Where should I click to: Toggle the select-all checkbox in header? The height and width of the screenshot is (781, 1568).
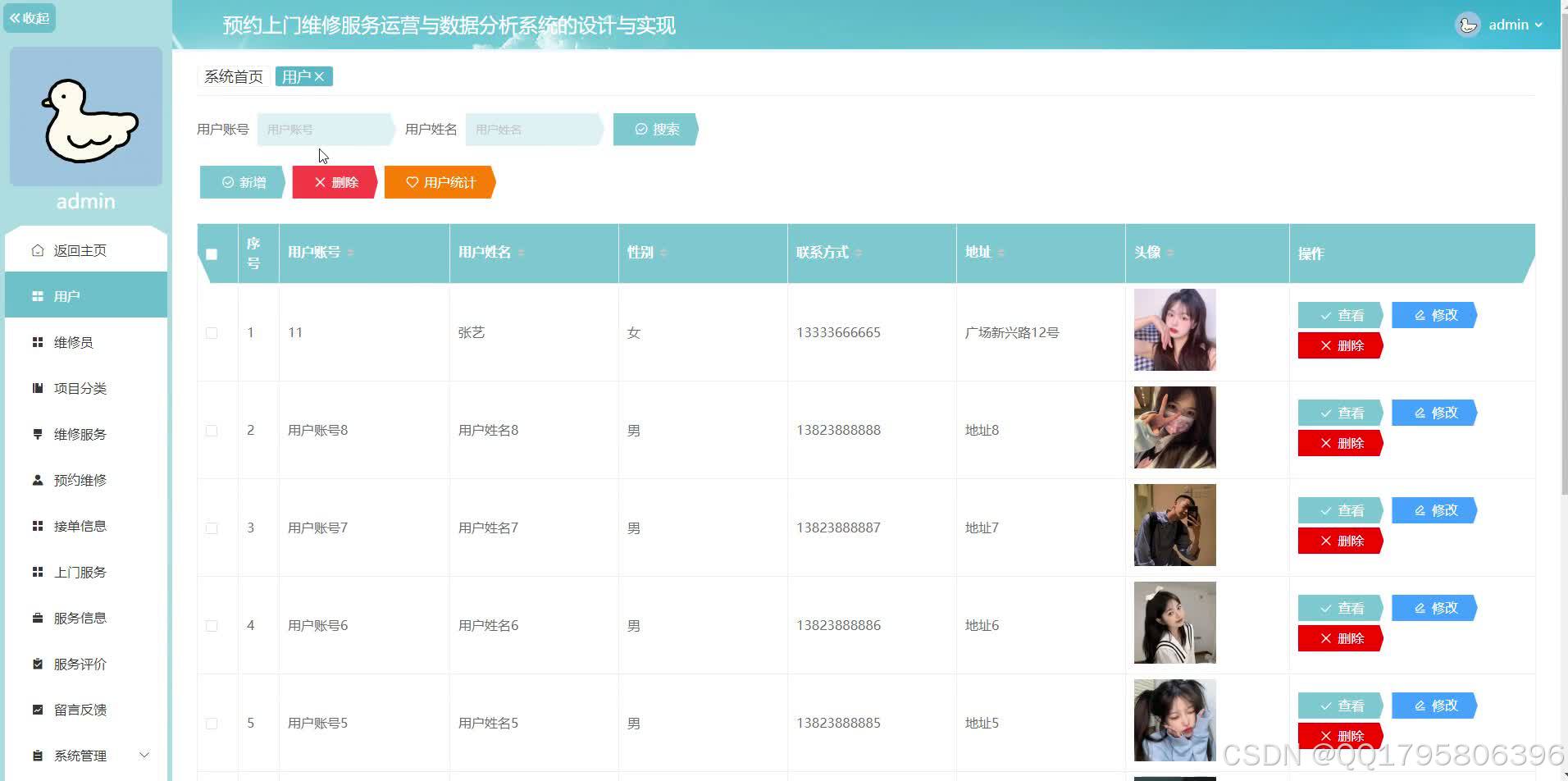click(x=212, y=254)
